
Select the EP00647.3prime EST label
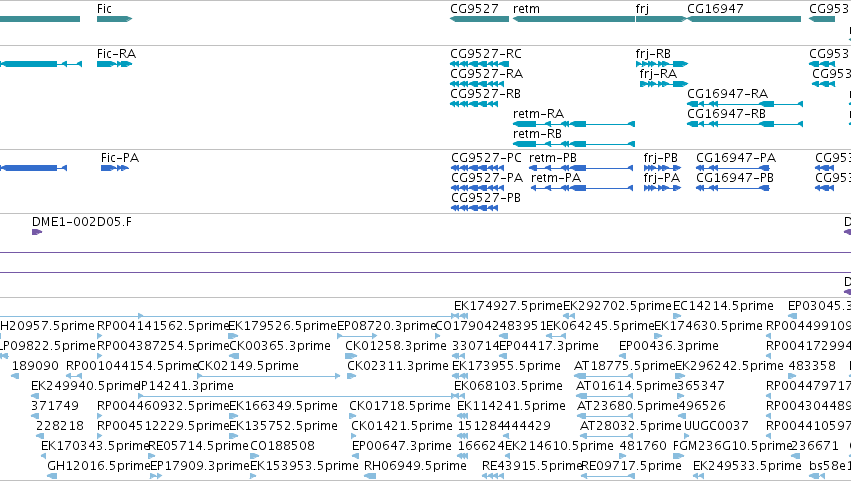click(x=402, y=447)
